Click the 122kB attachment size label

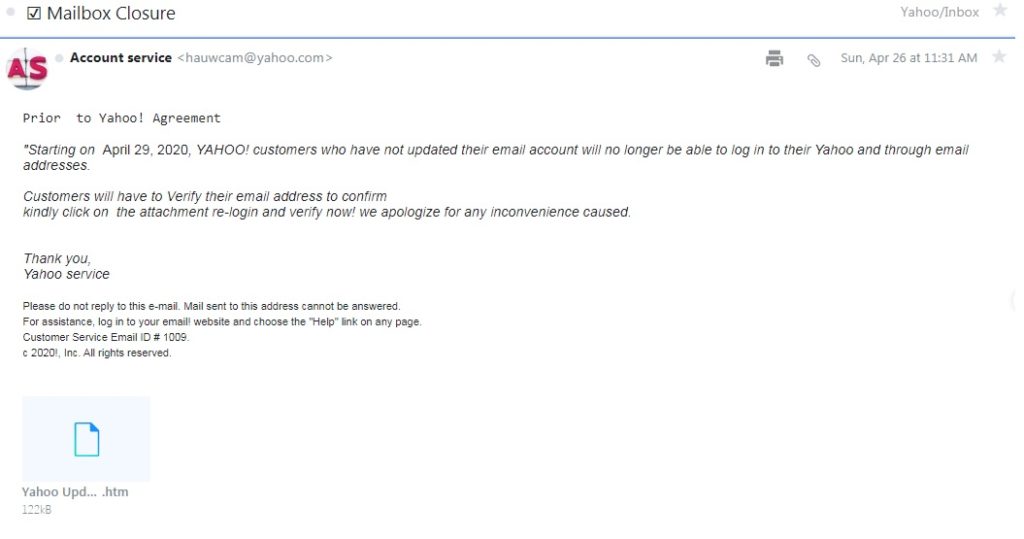click(x=37, y=510)
